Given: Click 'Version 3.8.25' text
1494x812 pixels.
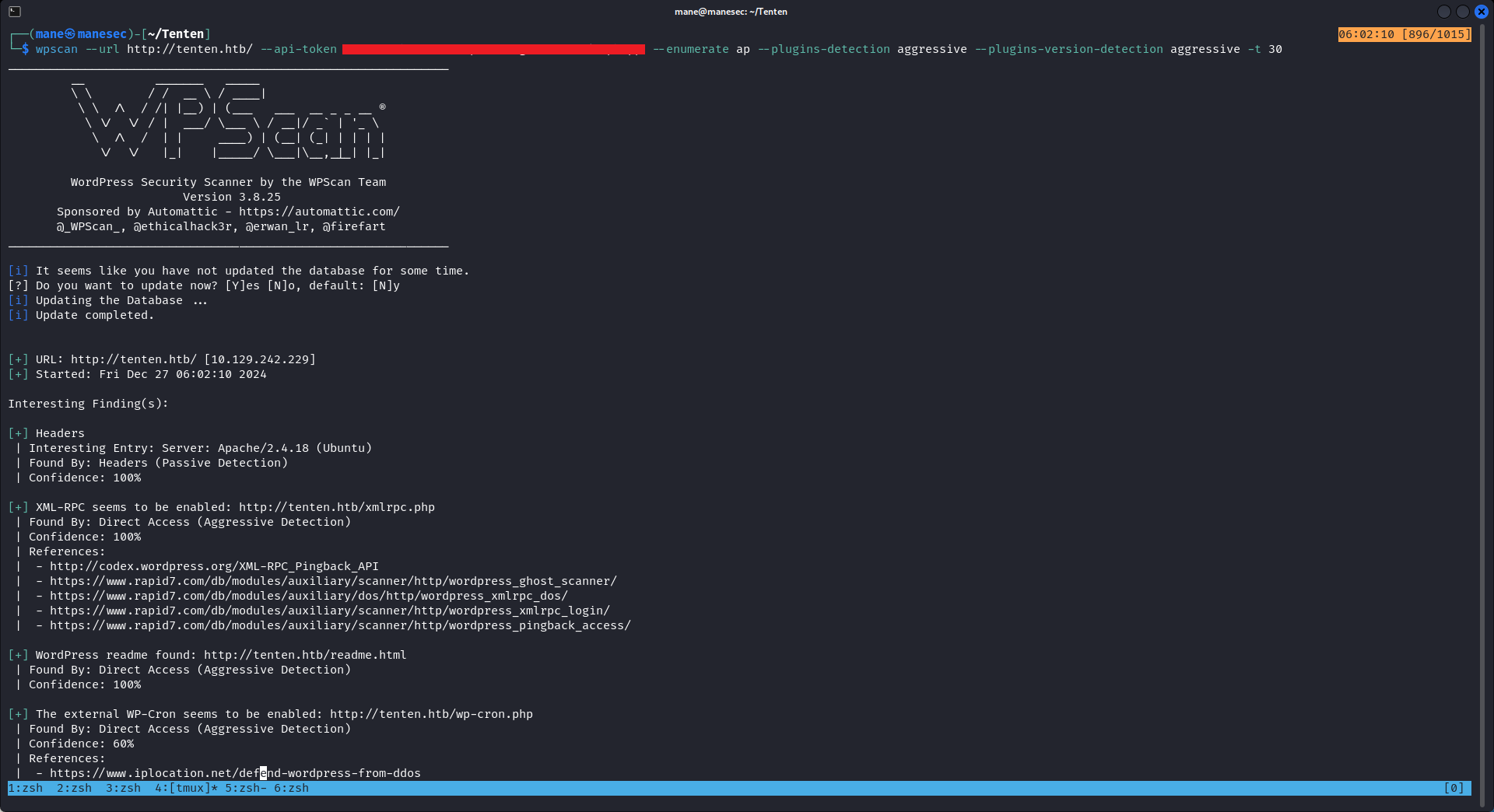Looking at the screenshot, I should point(232,197).
